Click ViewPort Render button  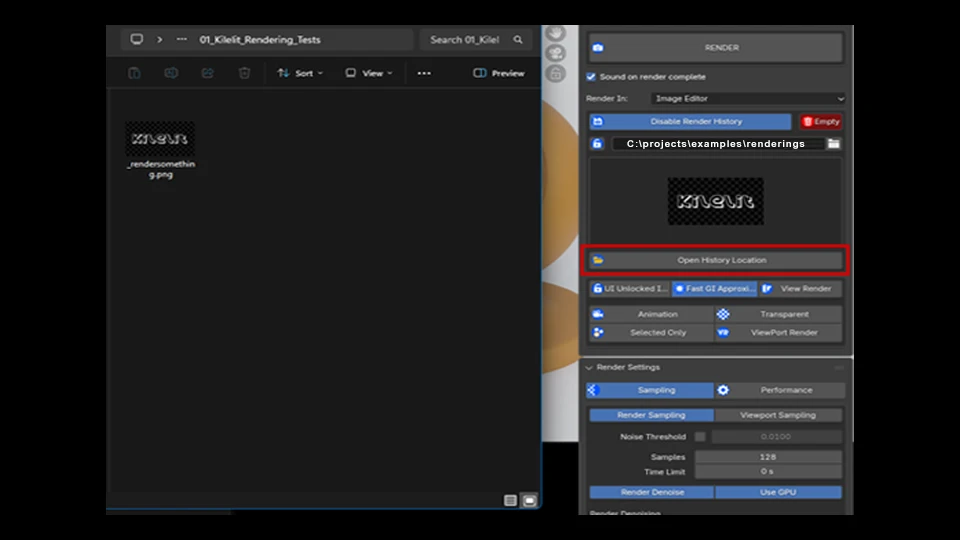(779, 332)
